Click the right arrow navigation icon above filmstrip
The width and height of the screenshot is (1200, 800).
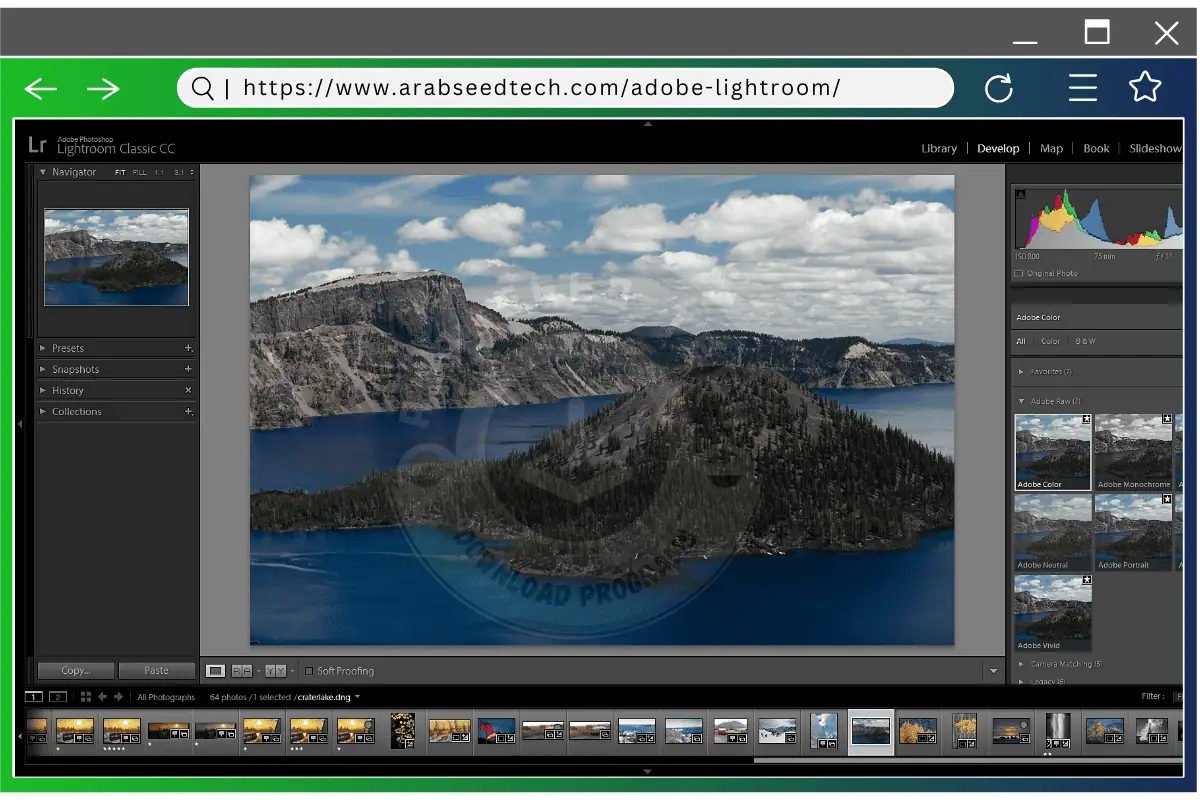pos(119,696)
